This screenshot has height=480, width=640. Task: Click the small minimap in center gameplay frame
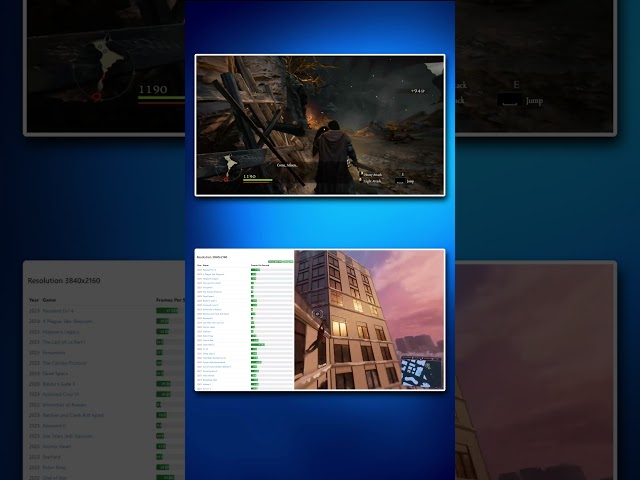[229, 168]
